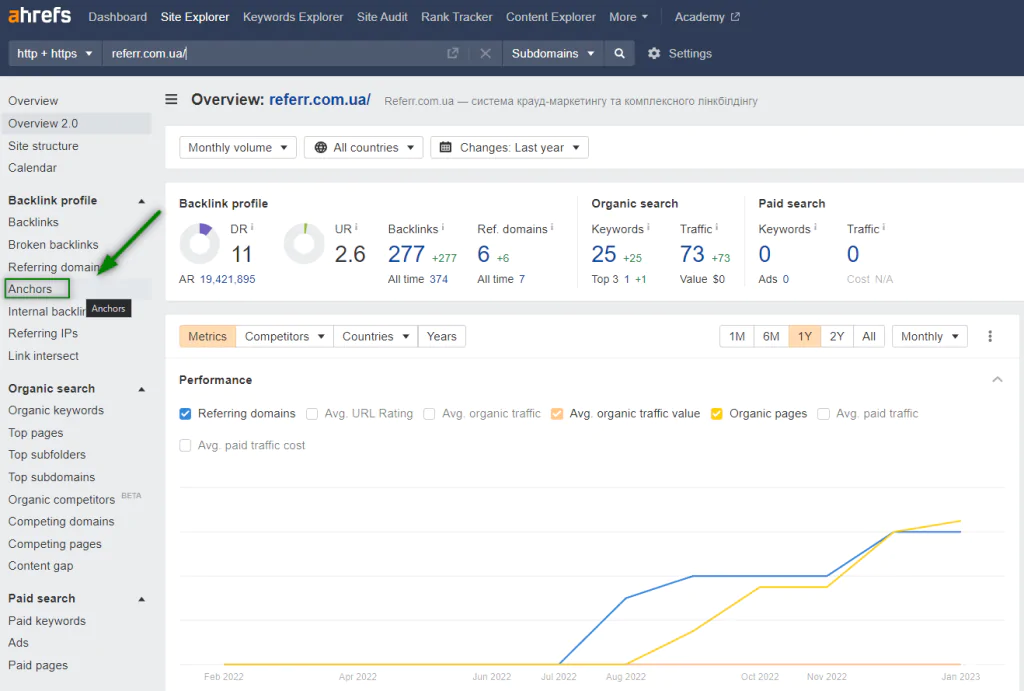Open the Monthly interval dropdown
The width and height of the screenshot is (1024, 691).
click(x=929, y=336)
